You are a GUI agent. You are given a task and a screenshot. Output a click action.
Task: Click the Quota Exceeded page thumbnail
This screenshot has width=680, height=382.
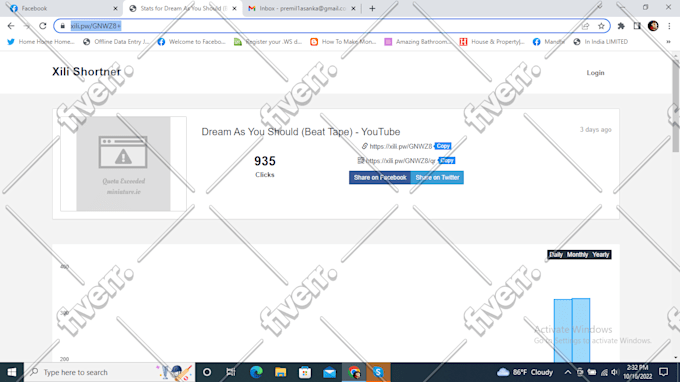click(x=124, y=163)
